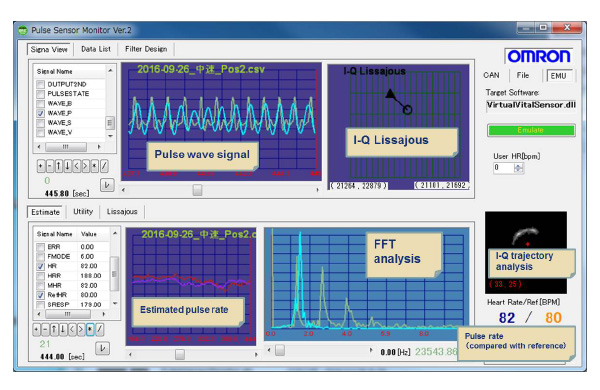Switch to the Data List tab
The image size is (600, 390).
click(96, 49)
